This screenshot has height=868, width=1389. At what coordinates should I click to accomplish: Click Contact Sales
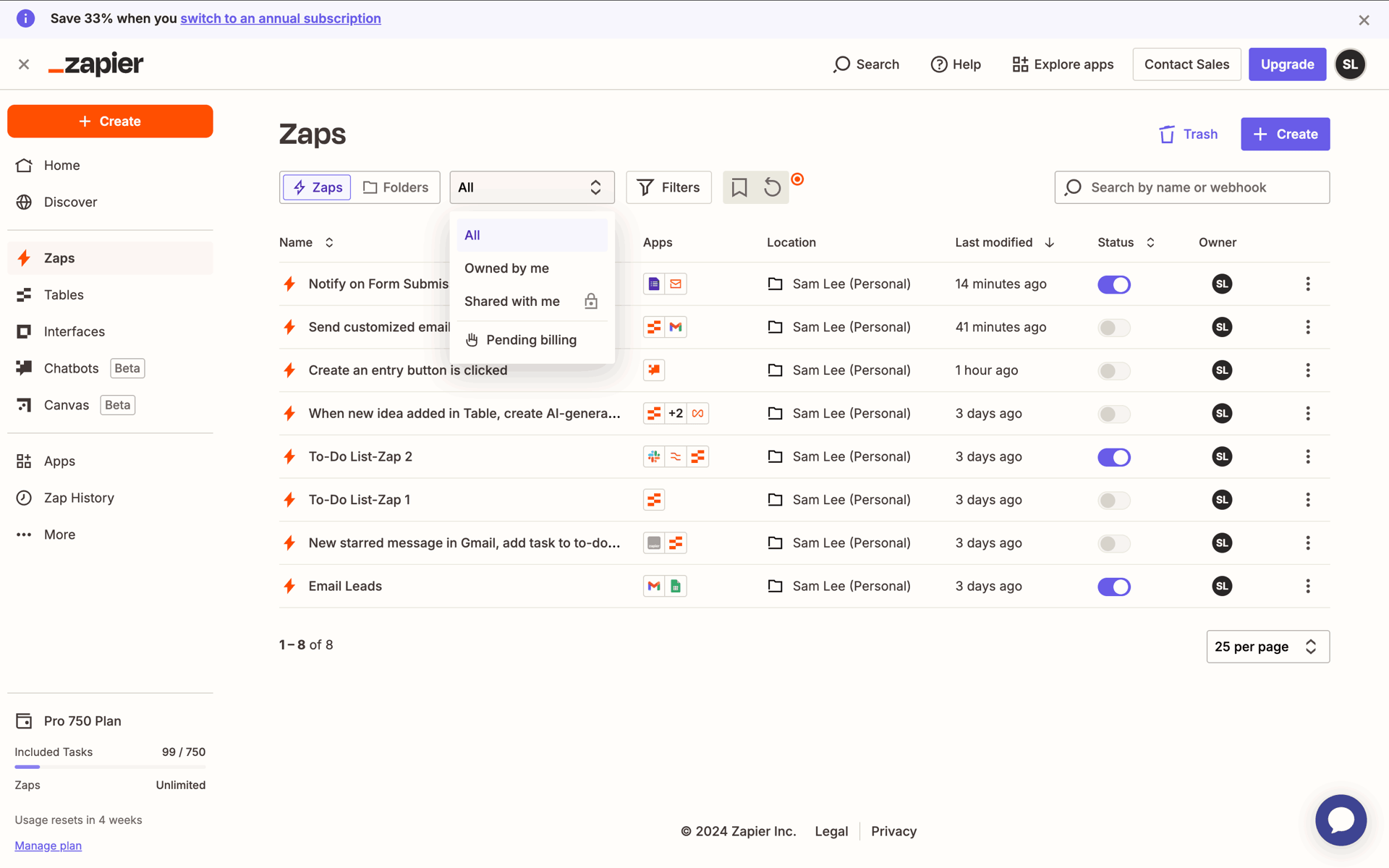1186,64
